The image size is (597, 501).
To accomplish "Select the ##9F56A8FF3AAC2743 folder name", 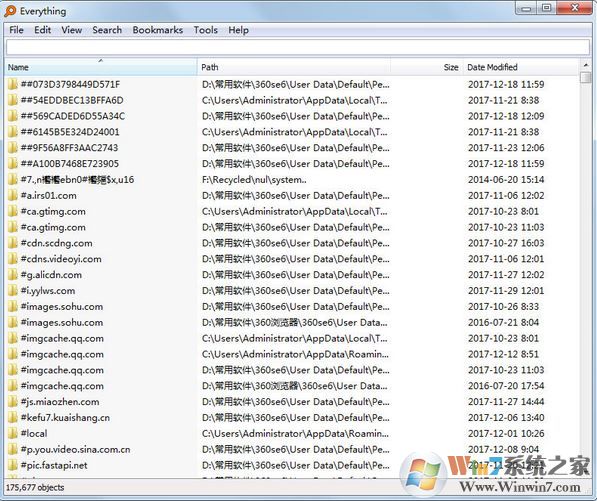I will pos(70,148).
